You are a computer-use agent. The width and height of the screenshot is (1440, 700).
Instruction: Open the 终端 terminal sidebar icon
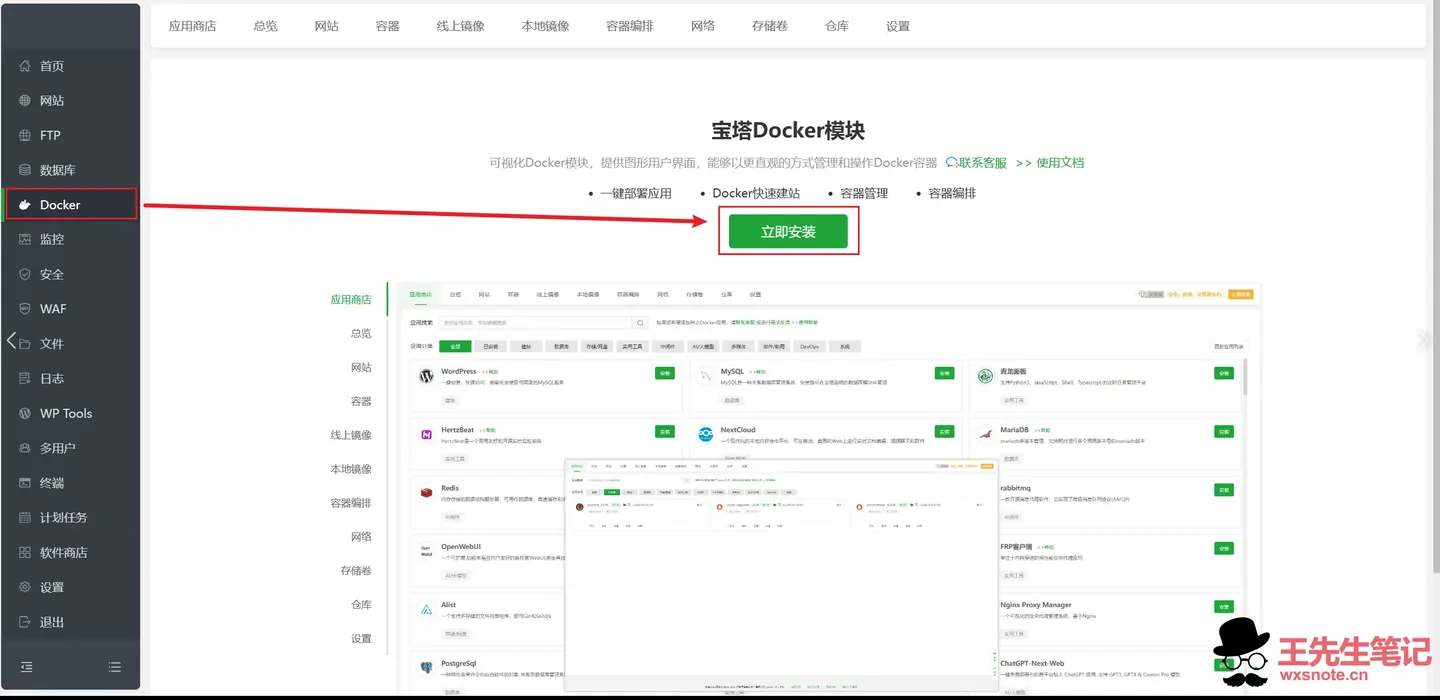[x=25, y=483]
